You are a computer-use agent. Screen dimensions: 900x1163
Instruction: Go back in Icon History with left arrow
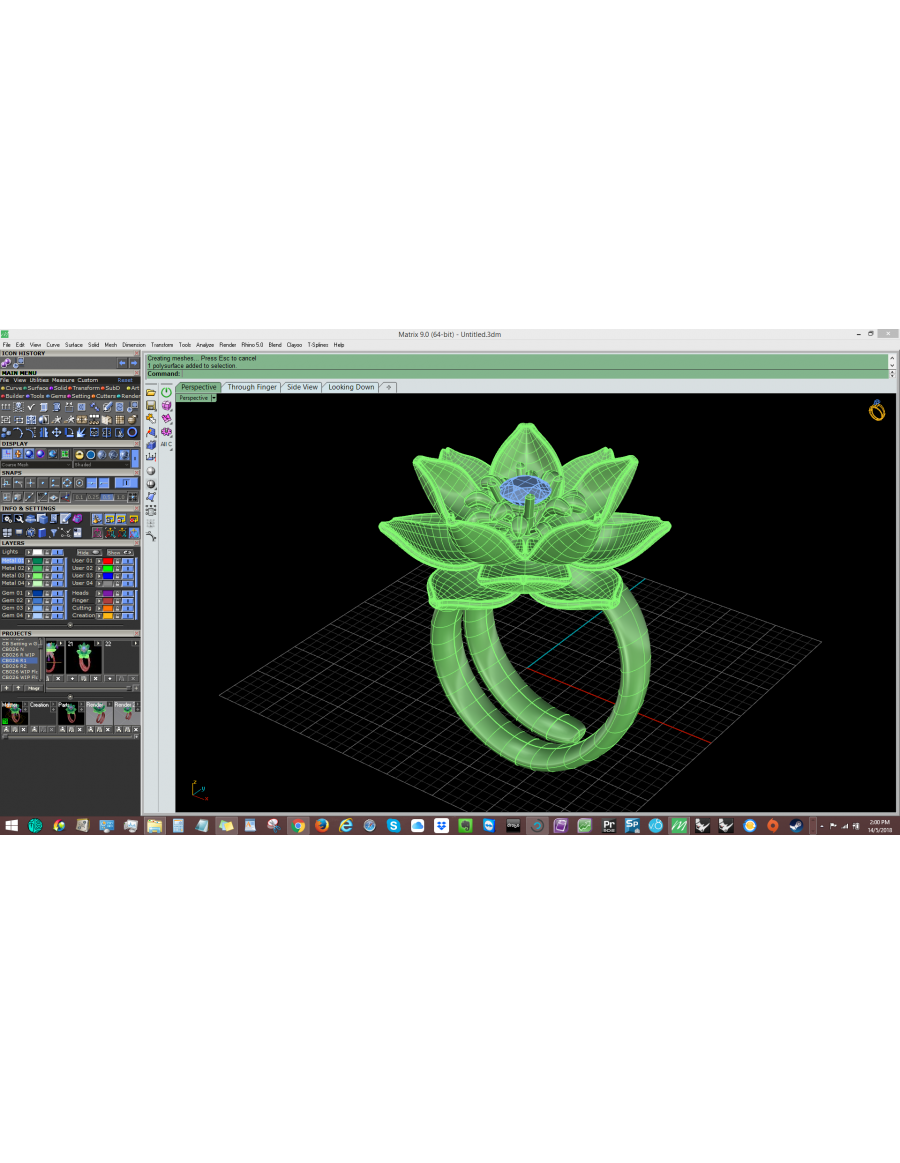(122, 363)
